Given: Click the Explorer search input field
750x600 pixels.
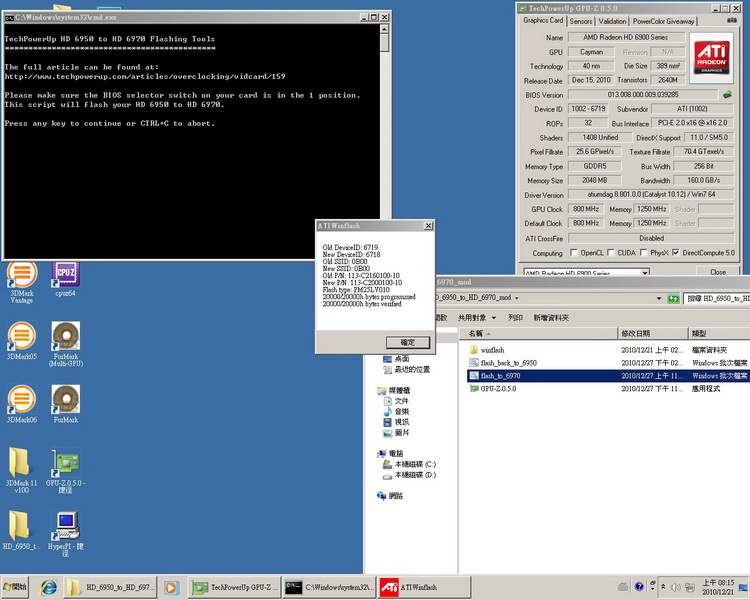Looking at the screenshot, I should pos(717,299).
